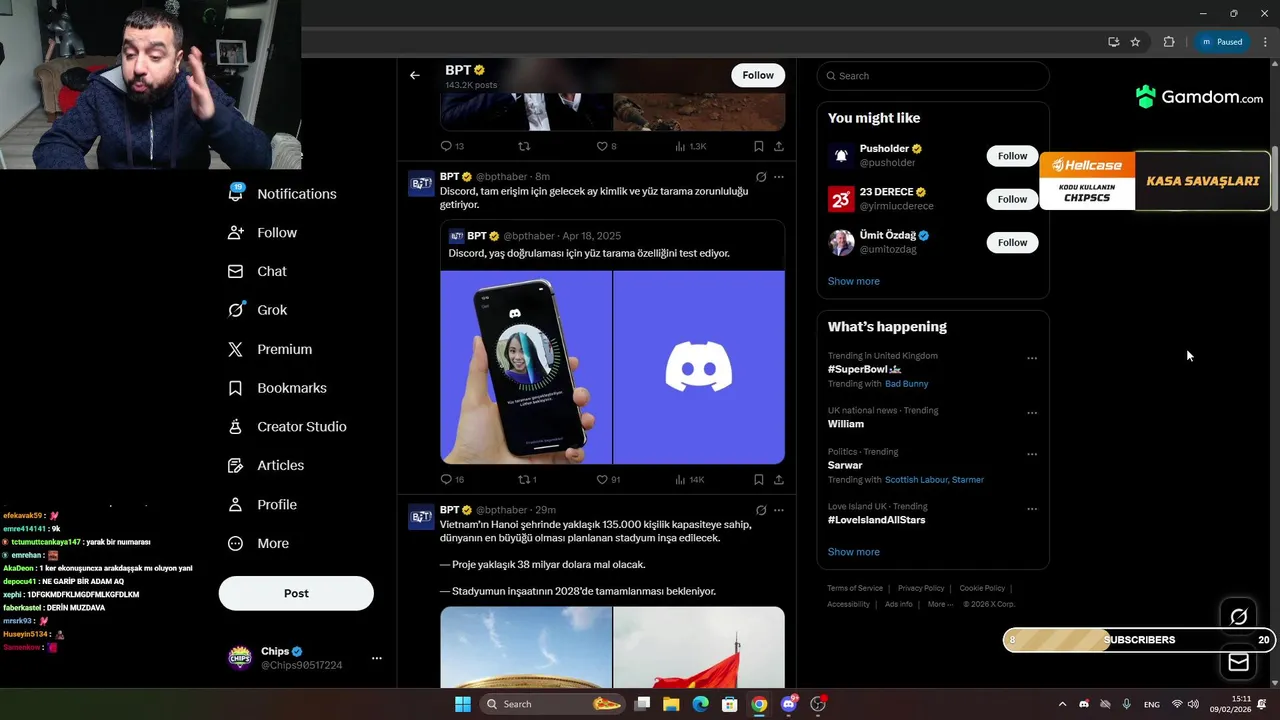Open the Bad Bunny trending link
The width and height of the screenshot is (1280, 720).
tap(907, 384)
